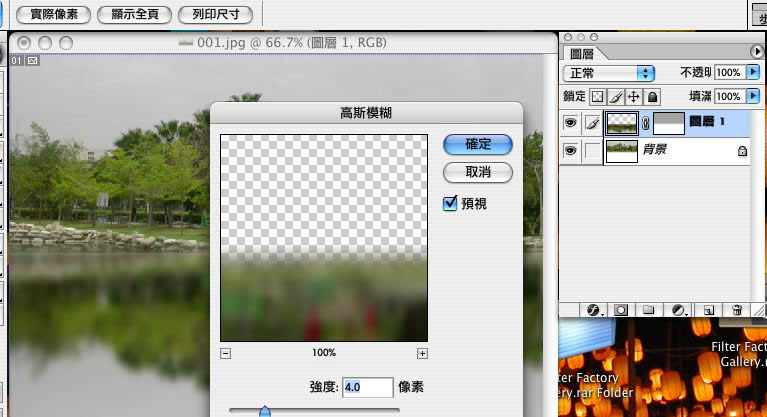Open the layer style icon at panel bottom
Viewport: 767px width, 417px height.
(x=594, y=310)
